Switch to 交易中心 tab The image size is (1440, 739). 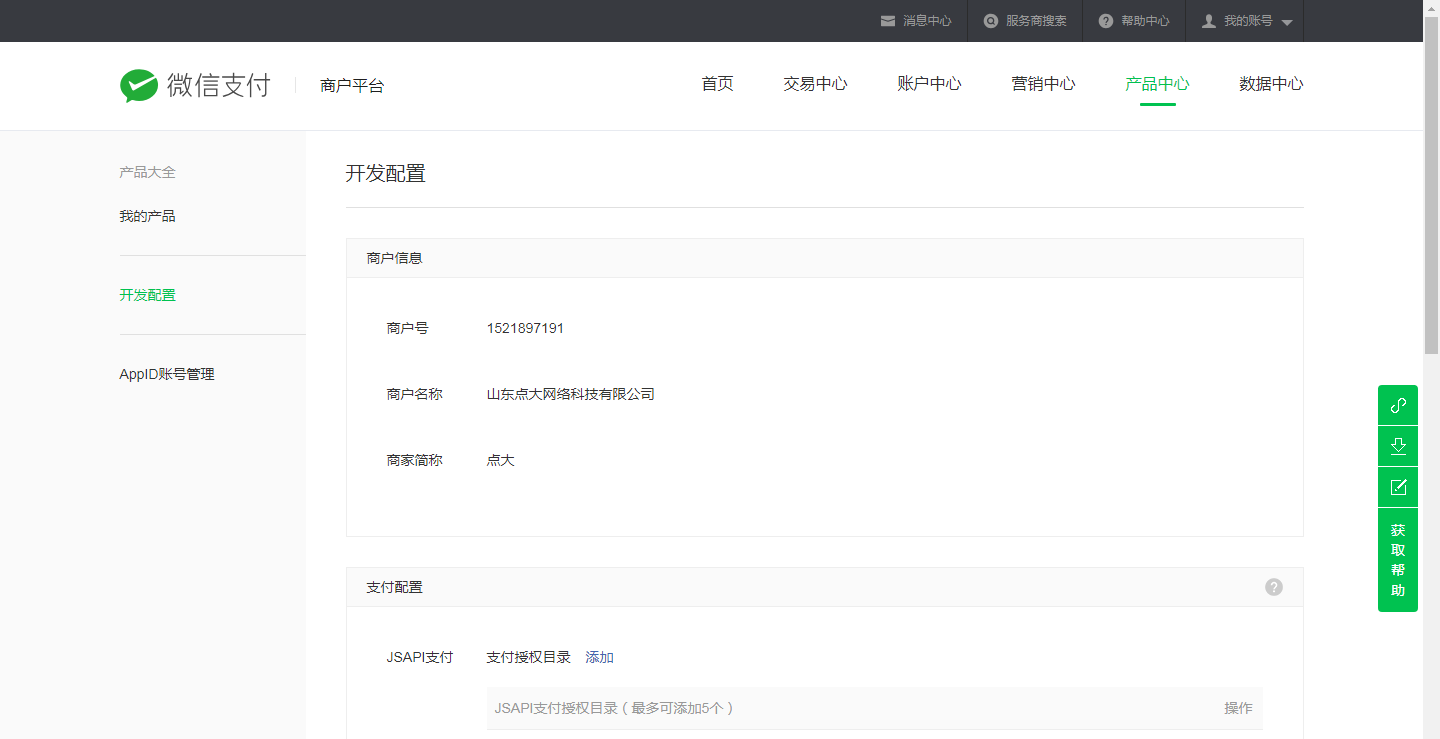tap(815, 84)
